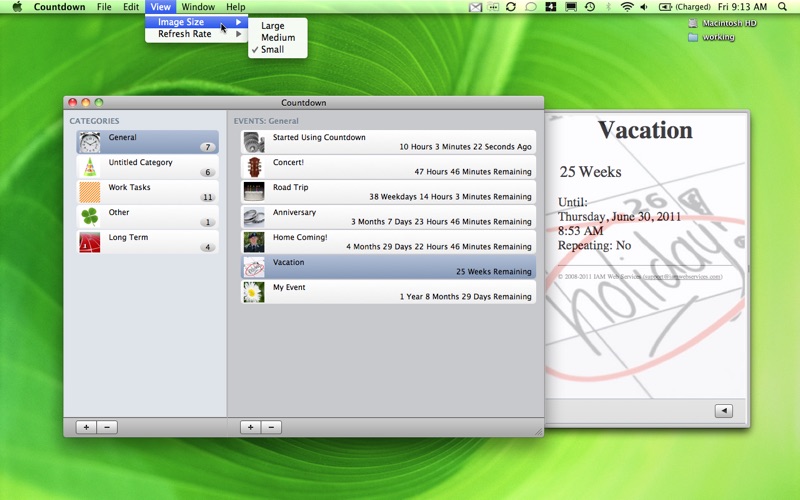Click the Started Using Countdown event thumbnail

[x=254, y=142]
